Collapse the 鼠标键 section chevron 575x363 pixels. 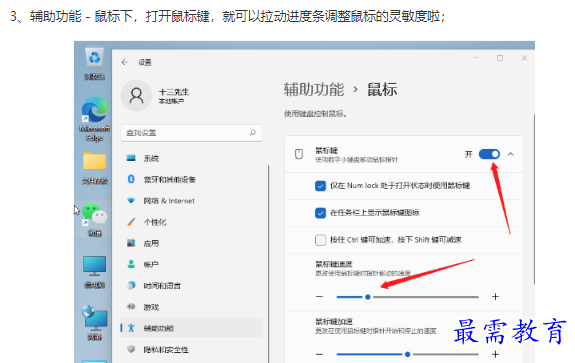click(x=510, y=154)
